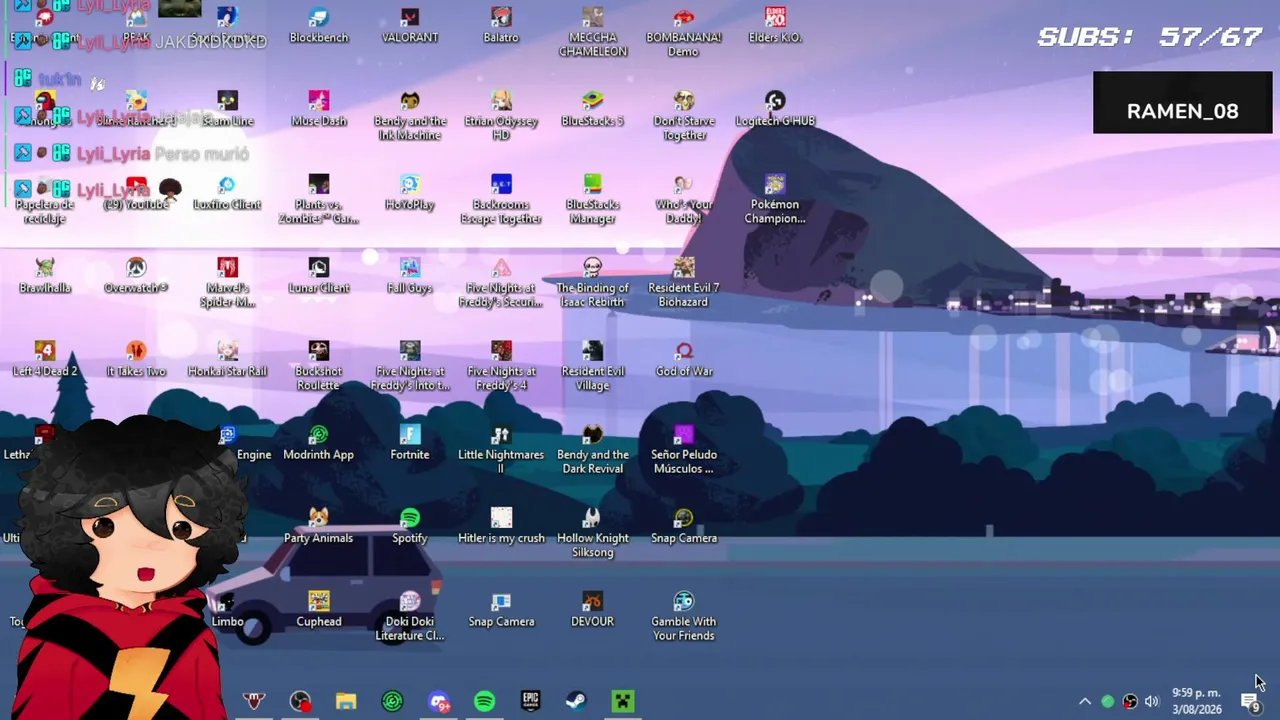Image resolution: width=1280 pixels, height=720 pixels.
Task: Open OBS Studio from the taskbar
Action: pyautogui.click(x=300, y=701)
